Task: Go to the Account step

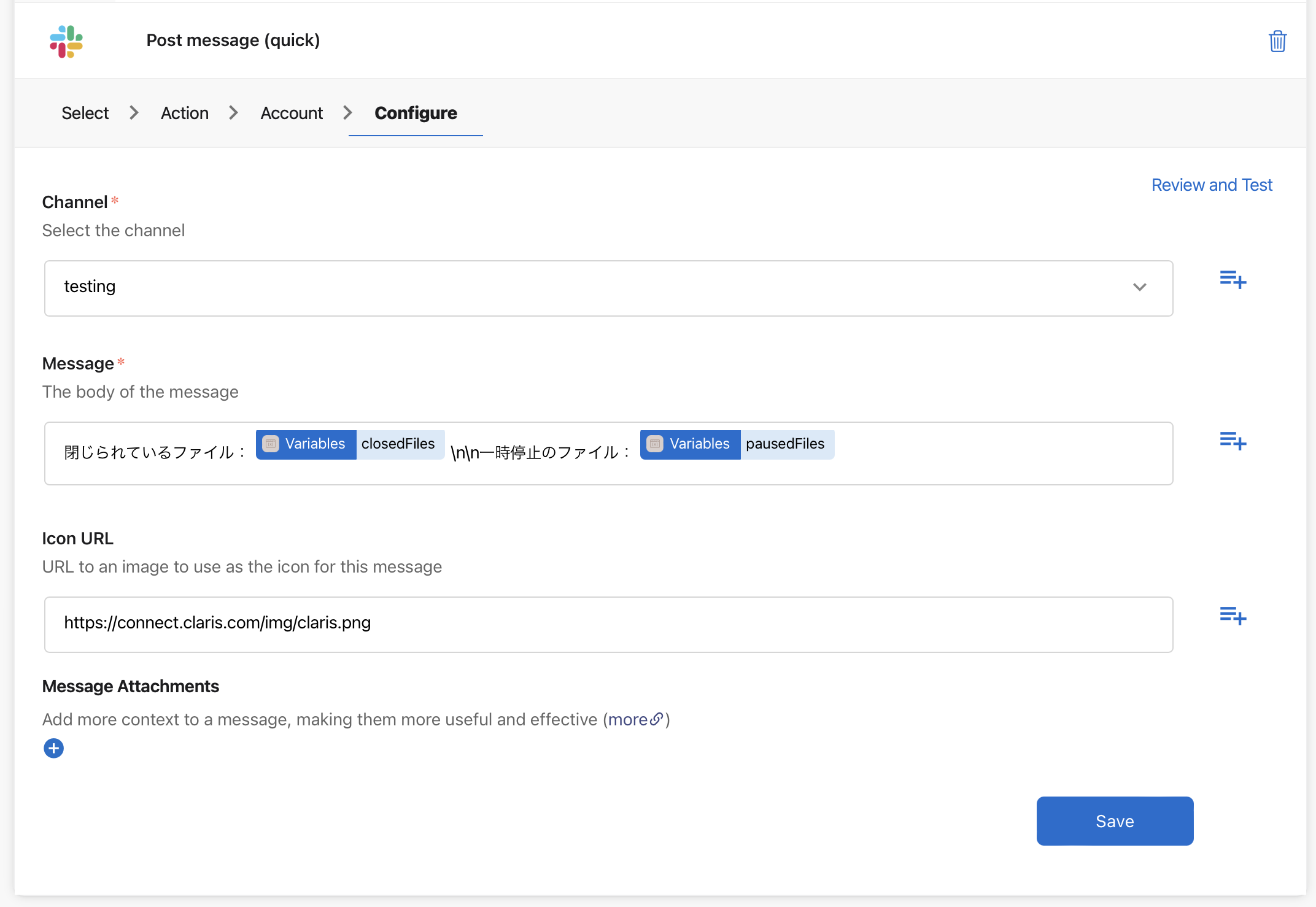Action: pos(292,113)
